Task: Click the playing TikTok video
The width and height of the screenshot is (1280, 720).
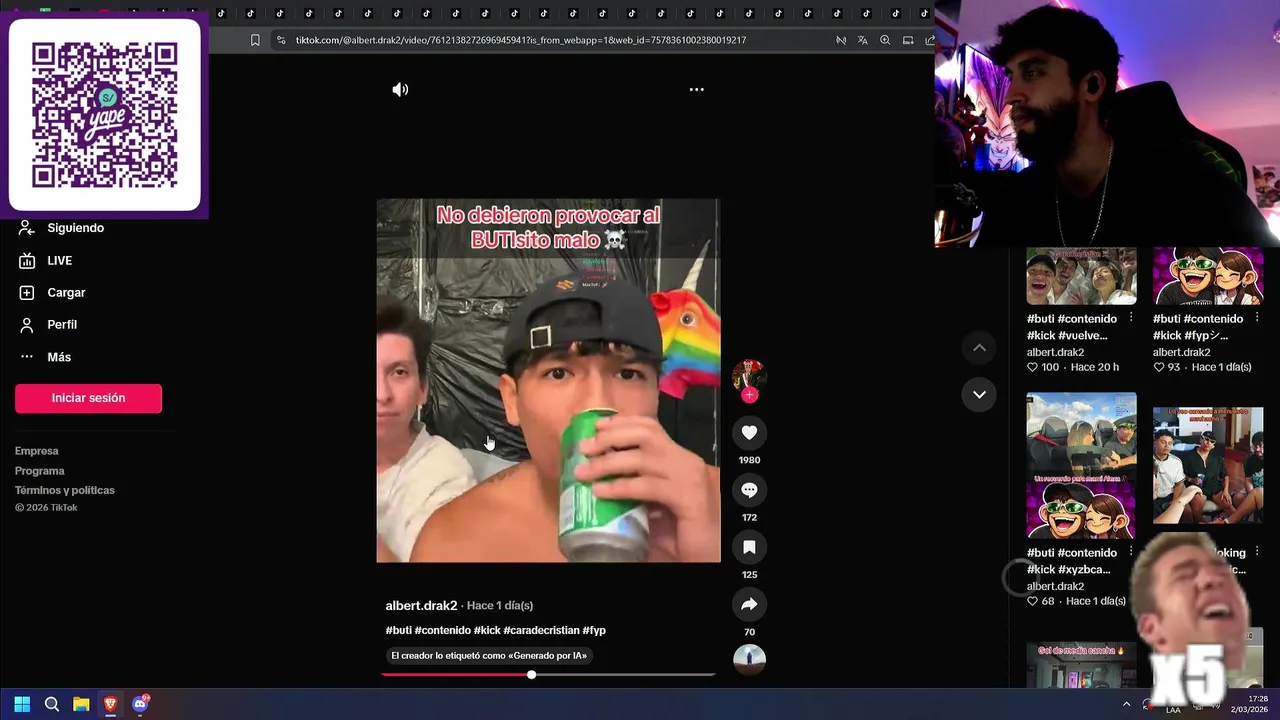Action: (548, 380)
